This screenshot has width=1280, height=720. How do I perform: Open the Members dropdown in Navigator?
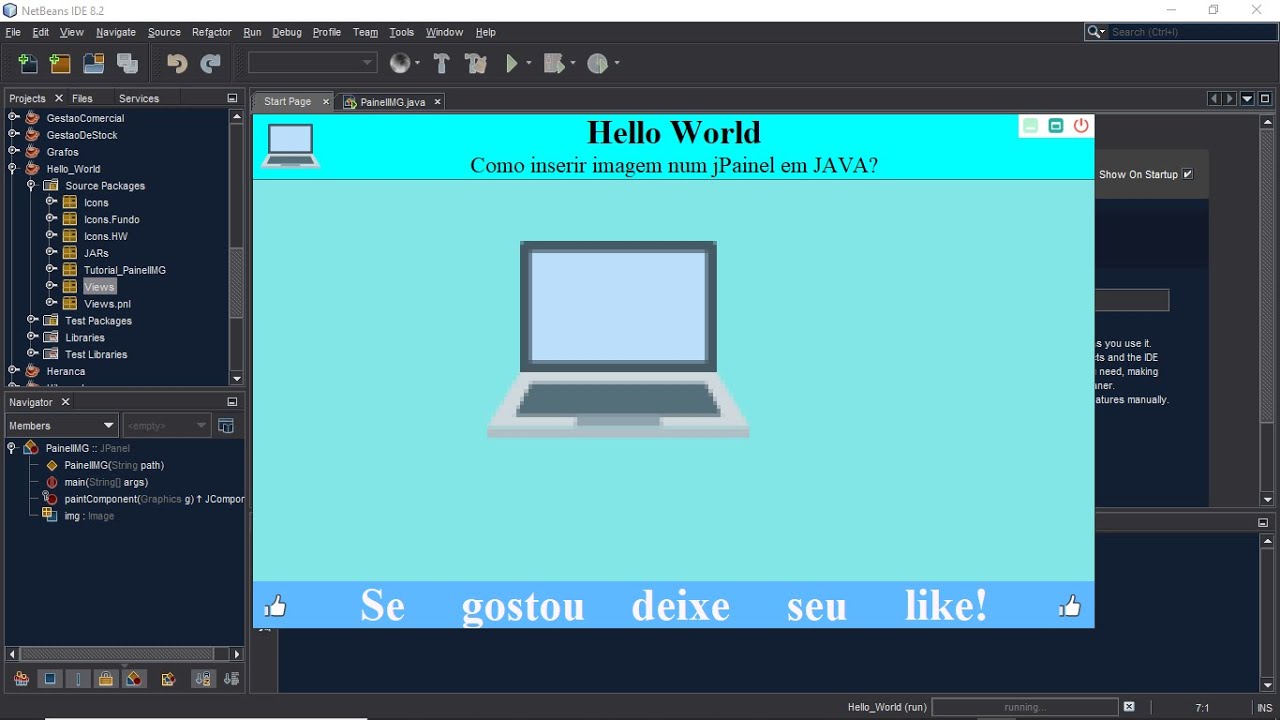61,426
